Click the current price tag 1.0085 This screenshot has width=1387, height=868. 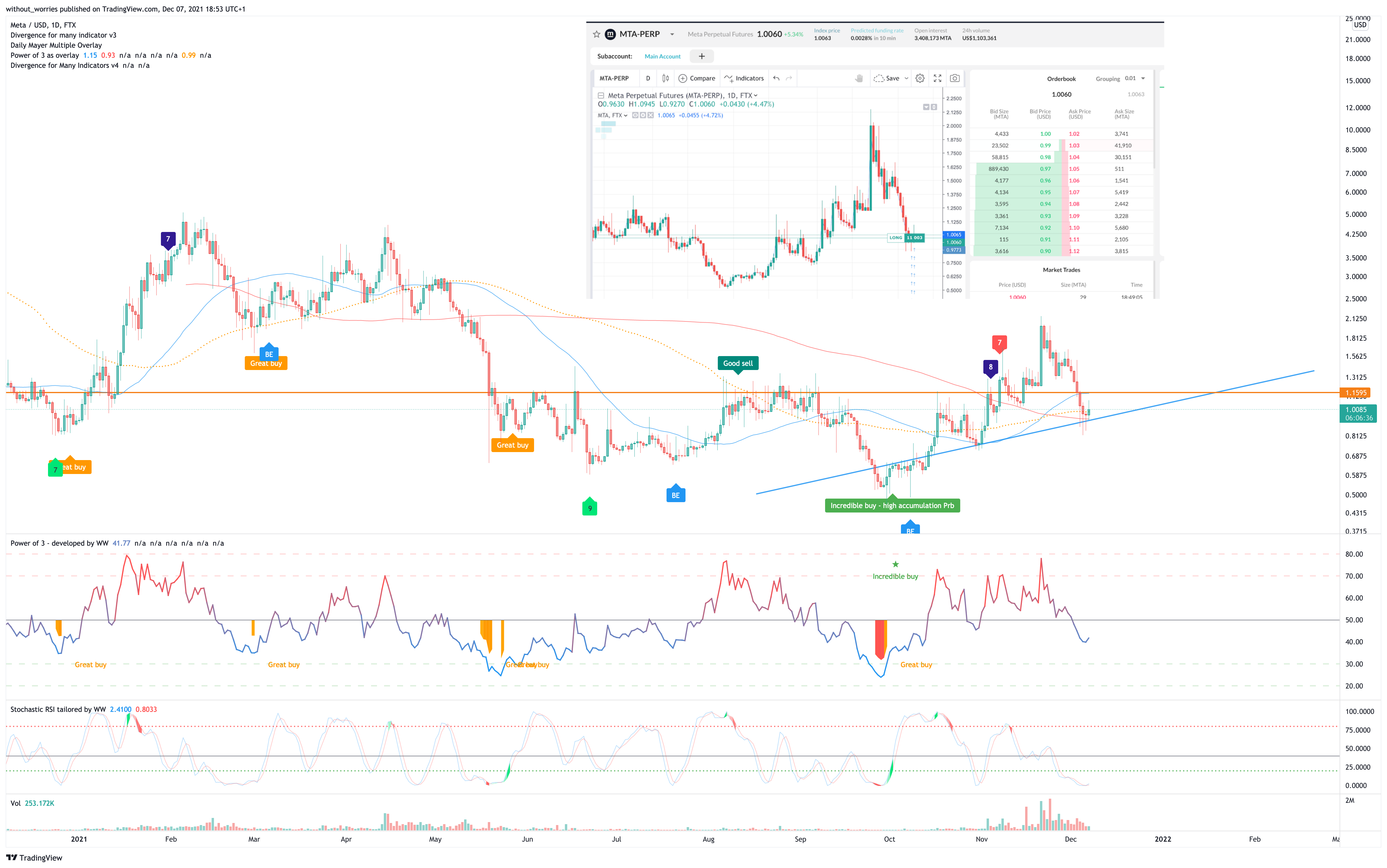[x=1358, y=413]
